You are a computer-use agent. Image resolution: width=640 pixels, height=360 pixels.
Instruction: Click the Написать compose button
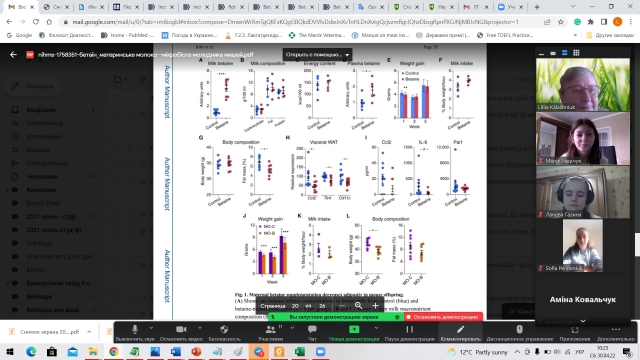tap(35, 86)
